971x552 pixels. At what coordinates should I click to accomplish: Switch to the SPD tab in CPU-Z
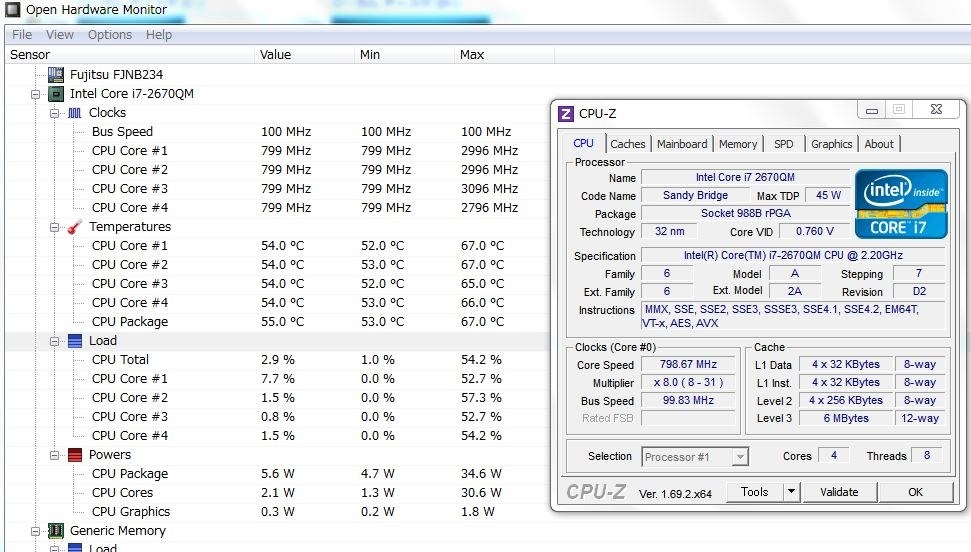coord(783,144)
